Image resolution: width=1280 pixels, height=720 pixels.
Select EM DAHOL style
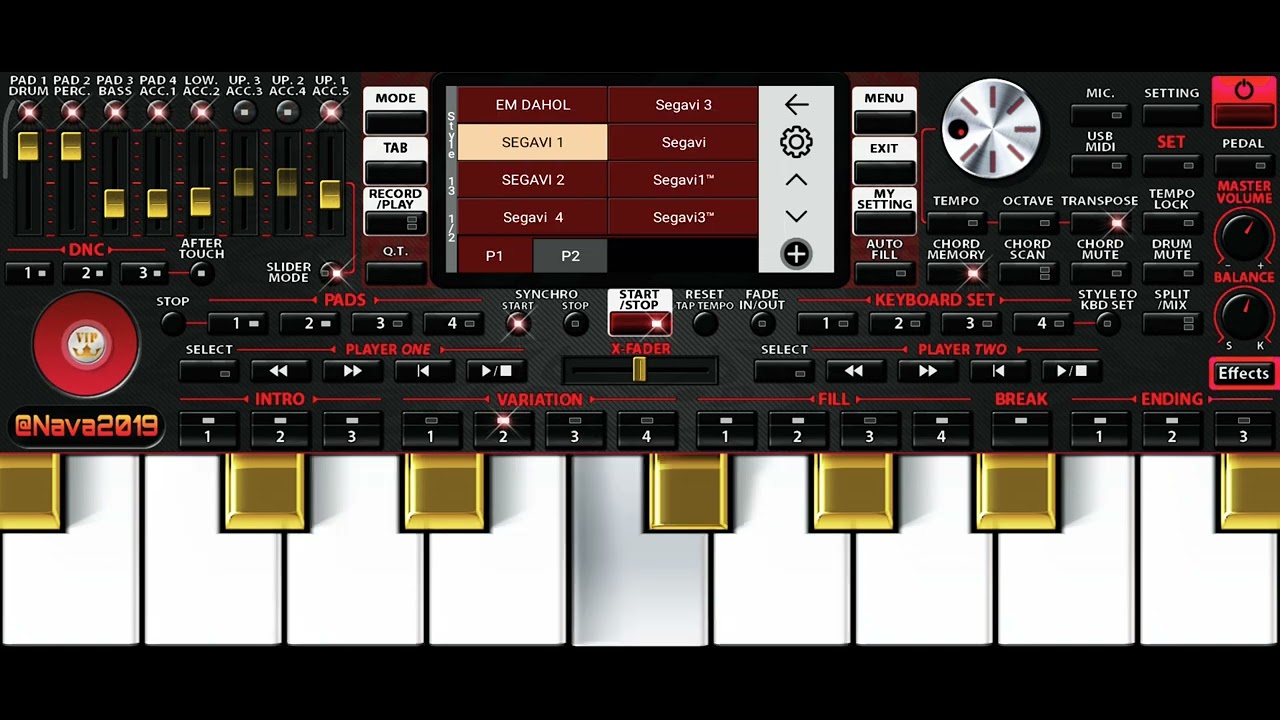click(532, 104)
